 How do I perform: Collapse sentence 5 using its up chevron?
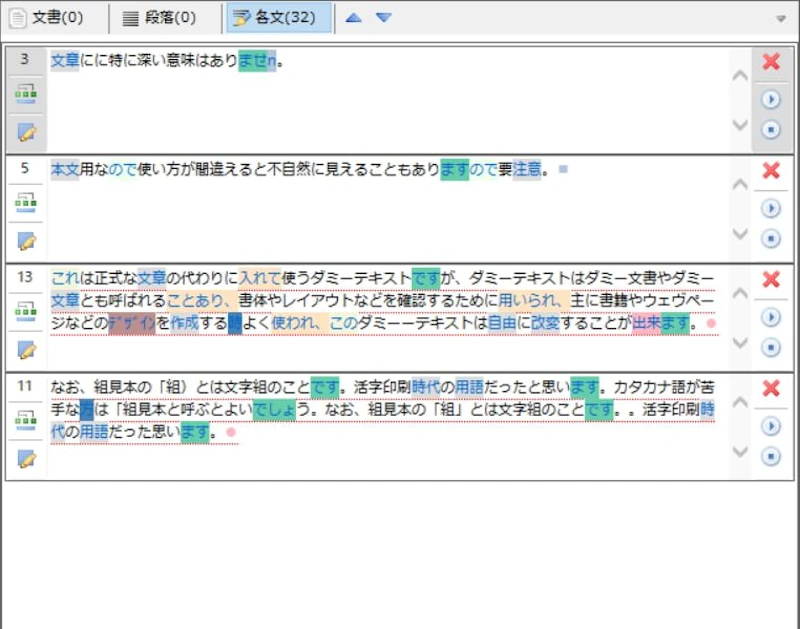tap(741, 186)
